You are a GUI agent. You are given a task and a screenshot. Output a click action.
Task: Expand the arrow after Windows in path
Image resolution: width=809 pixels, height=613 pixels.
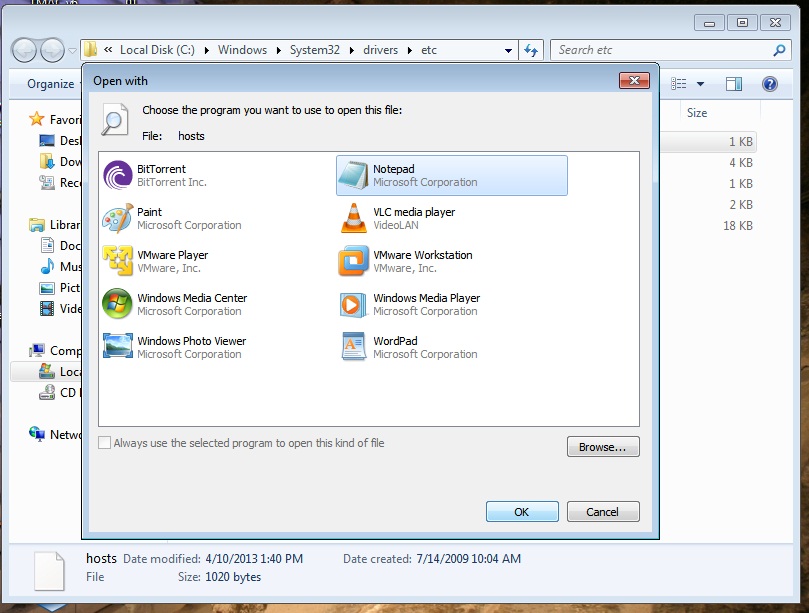tap(279, 51)
